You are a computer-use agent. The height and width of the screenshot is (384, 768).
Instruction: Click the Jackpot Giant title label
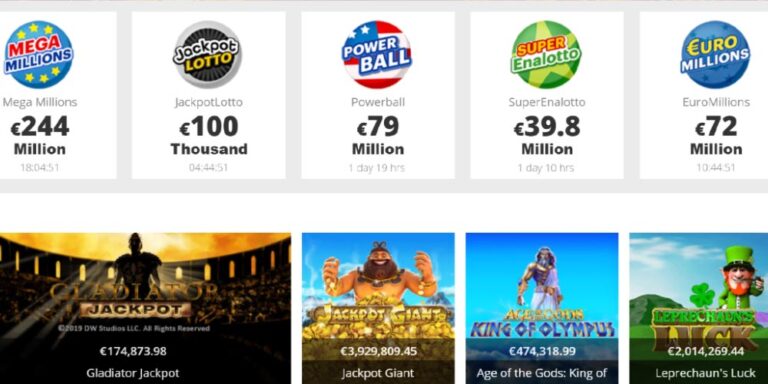click(x=378, y=373)
